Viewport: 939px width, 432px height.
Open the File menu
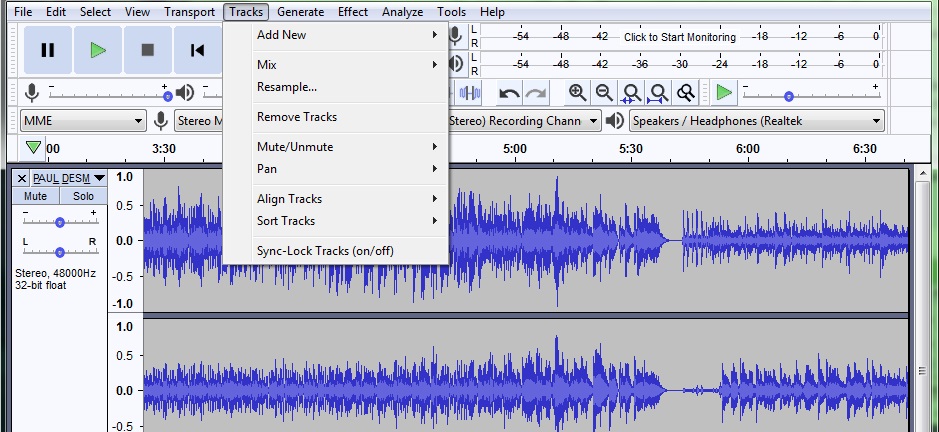(23, 12)
